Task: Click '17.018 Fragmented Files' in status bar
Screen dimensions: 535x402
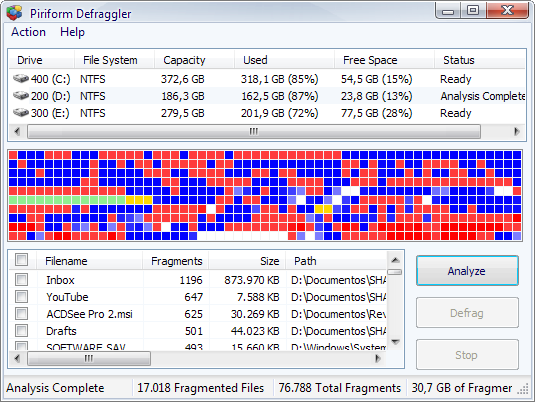Action: [201, 388]
